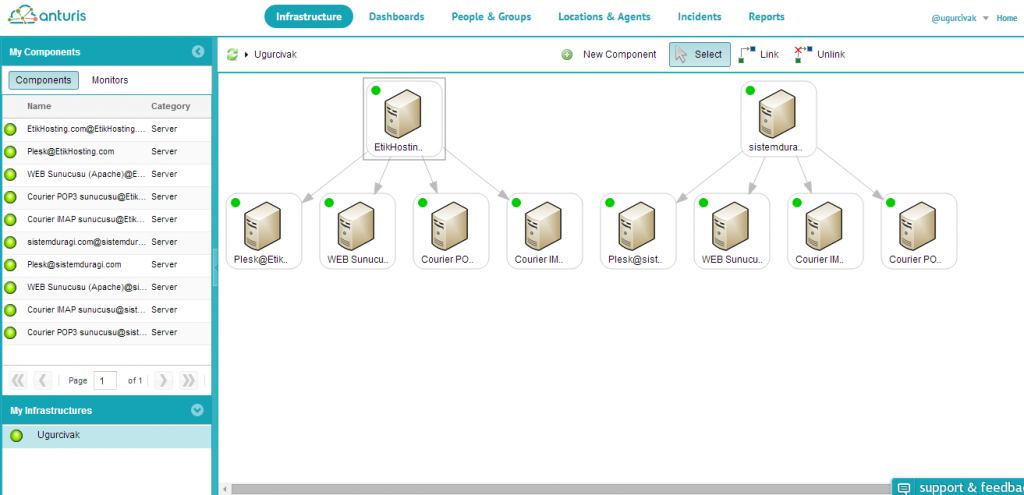Screen dimensions: 1024x495
Task: Select the WEB Sunucu.. node under EtikHostin
Action: [x=357, y=231]
